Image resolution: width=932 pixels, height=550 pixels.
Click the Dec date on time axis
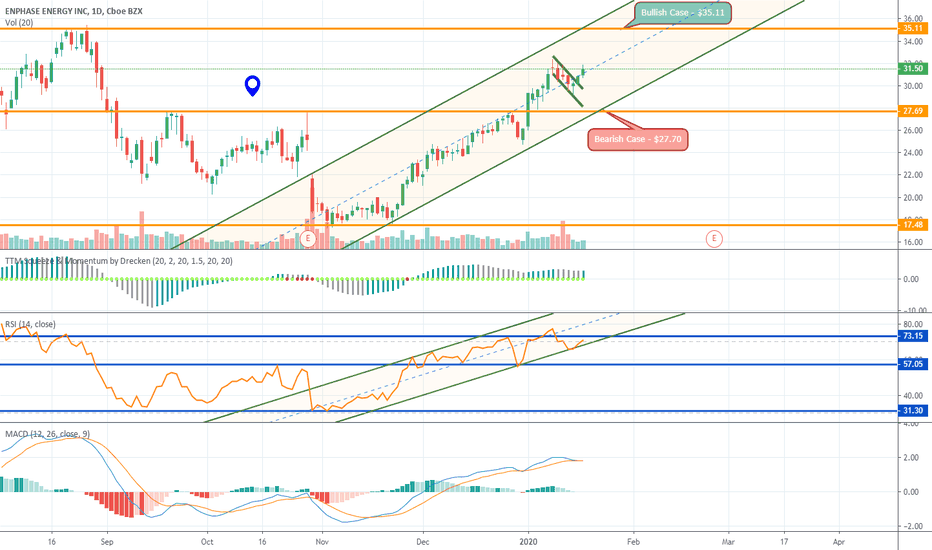tap(423, 542)
